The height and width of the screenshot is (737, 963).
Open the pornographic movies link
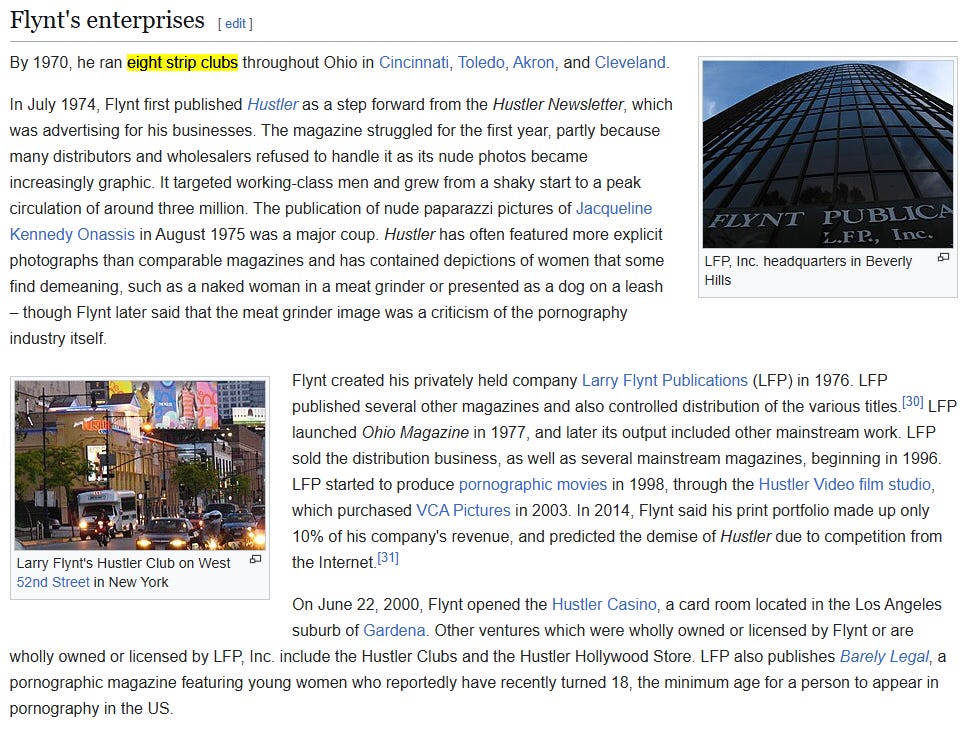[532, 485]
